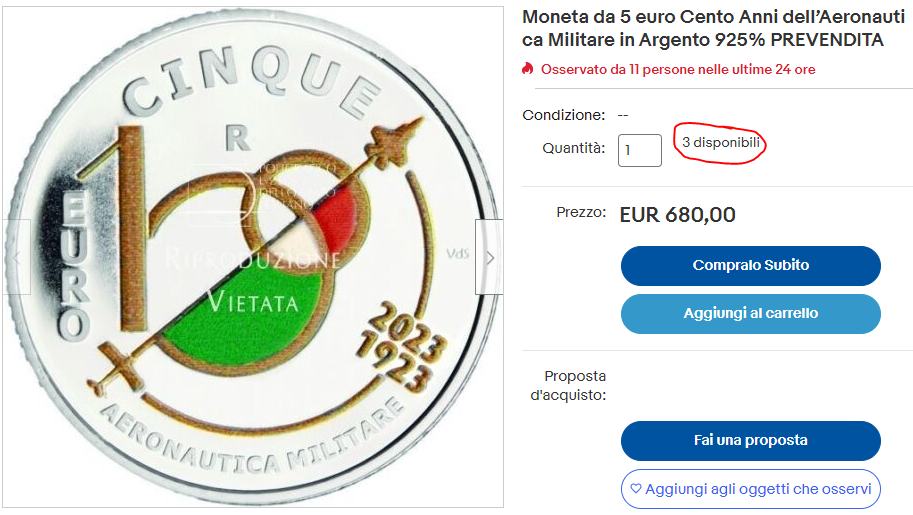Viewport: 913px width, 515px height.
Task: Click the listing title Moneta da 5 euro
Action: coord(713,29)
